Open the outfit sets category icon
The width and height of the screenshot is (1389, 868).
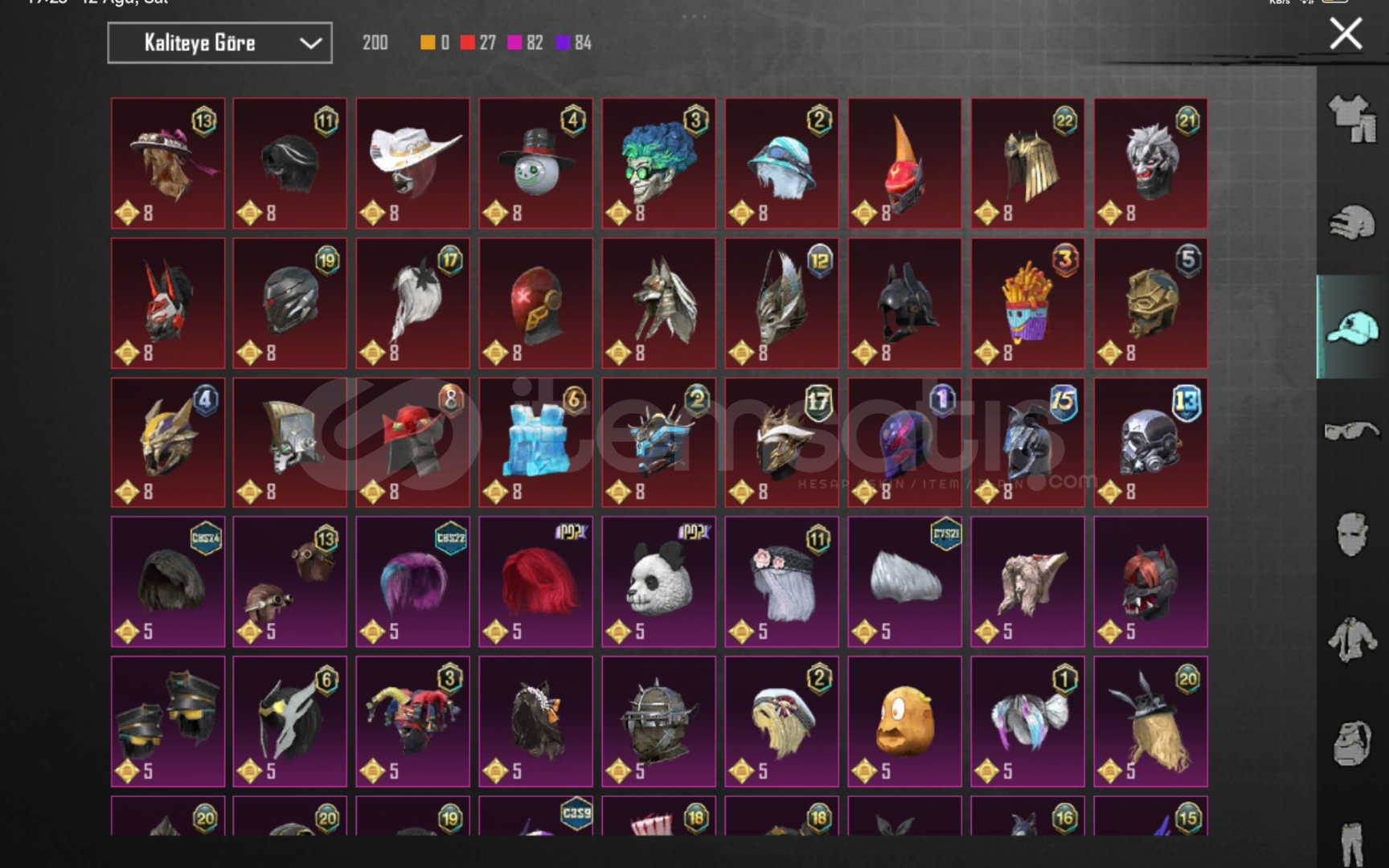tap(1352, 118)
